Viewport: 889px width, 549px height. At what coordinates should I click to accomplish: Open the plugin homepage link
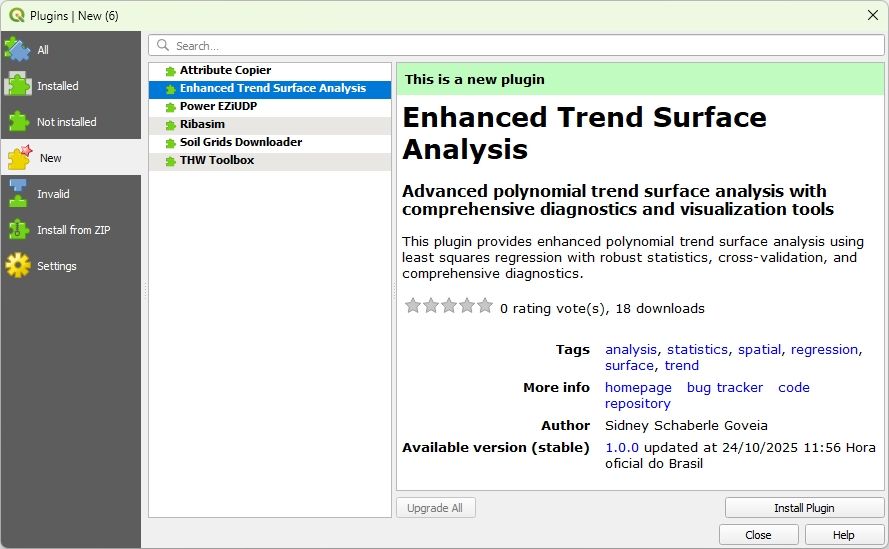pyautogui.click(x=638, y=387)
